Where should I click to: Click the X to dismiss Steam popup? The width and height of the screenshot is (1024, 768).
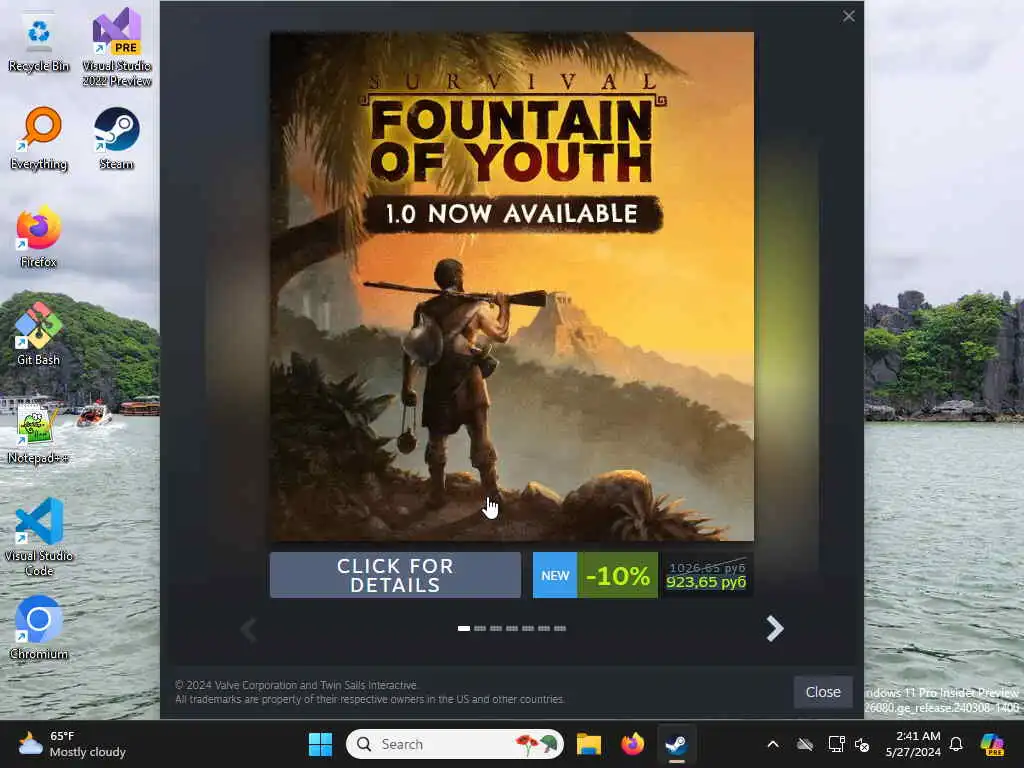(848, 16)
